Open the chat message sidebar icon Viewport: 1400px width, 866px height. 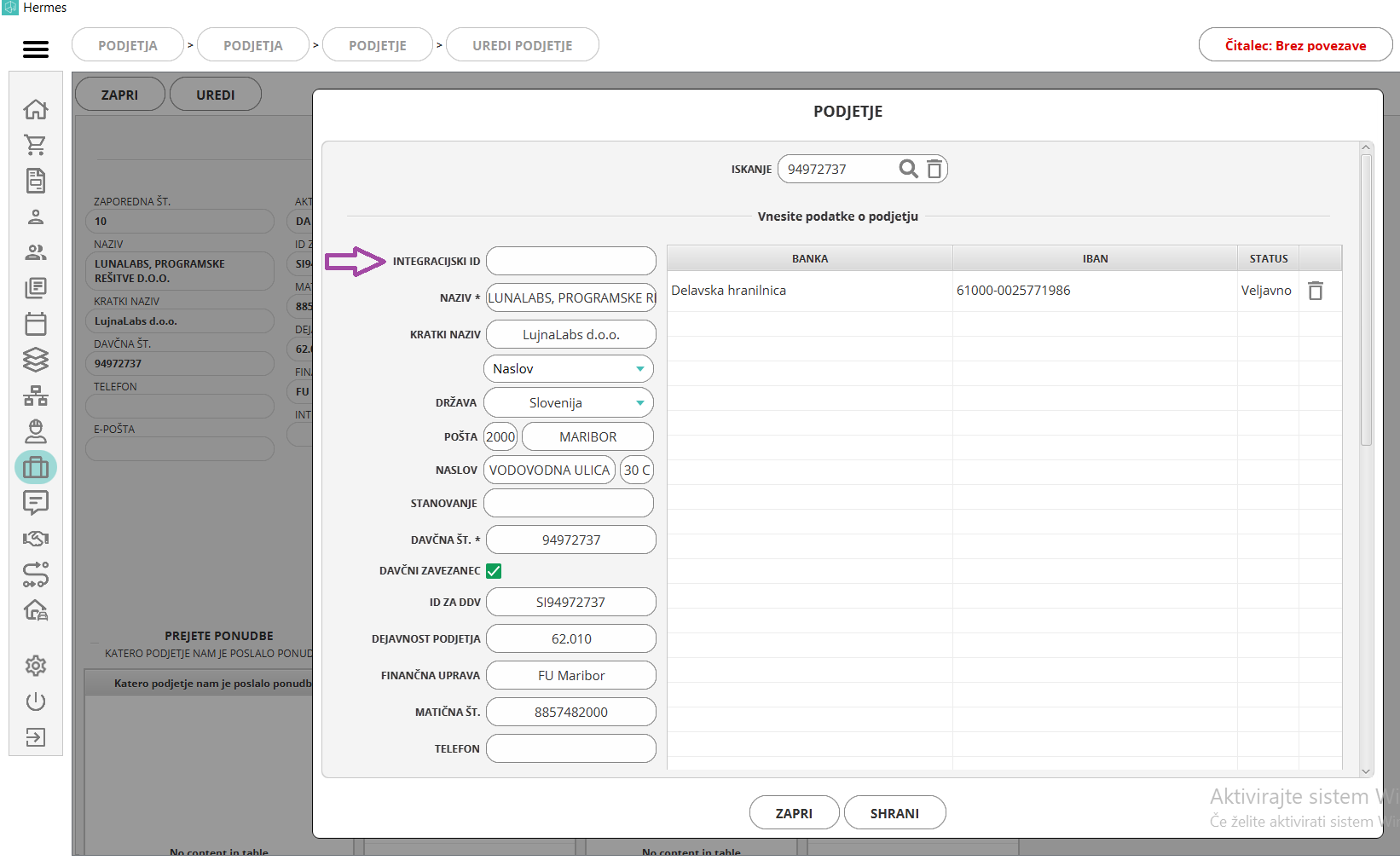(x=36, y=503)
